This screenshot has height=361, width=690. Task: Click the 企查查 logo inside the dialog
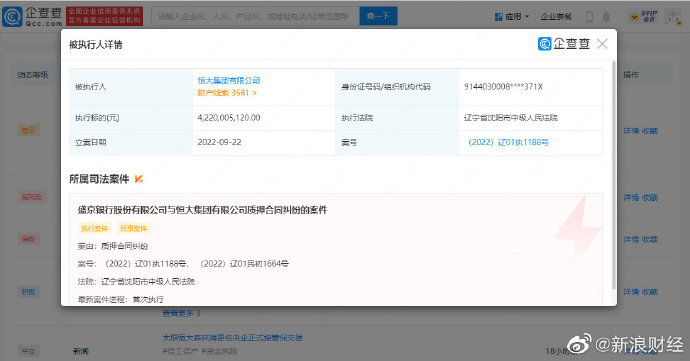coord(564,44)
